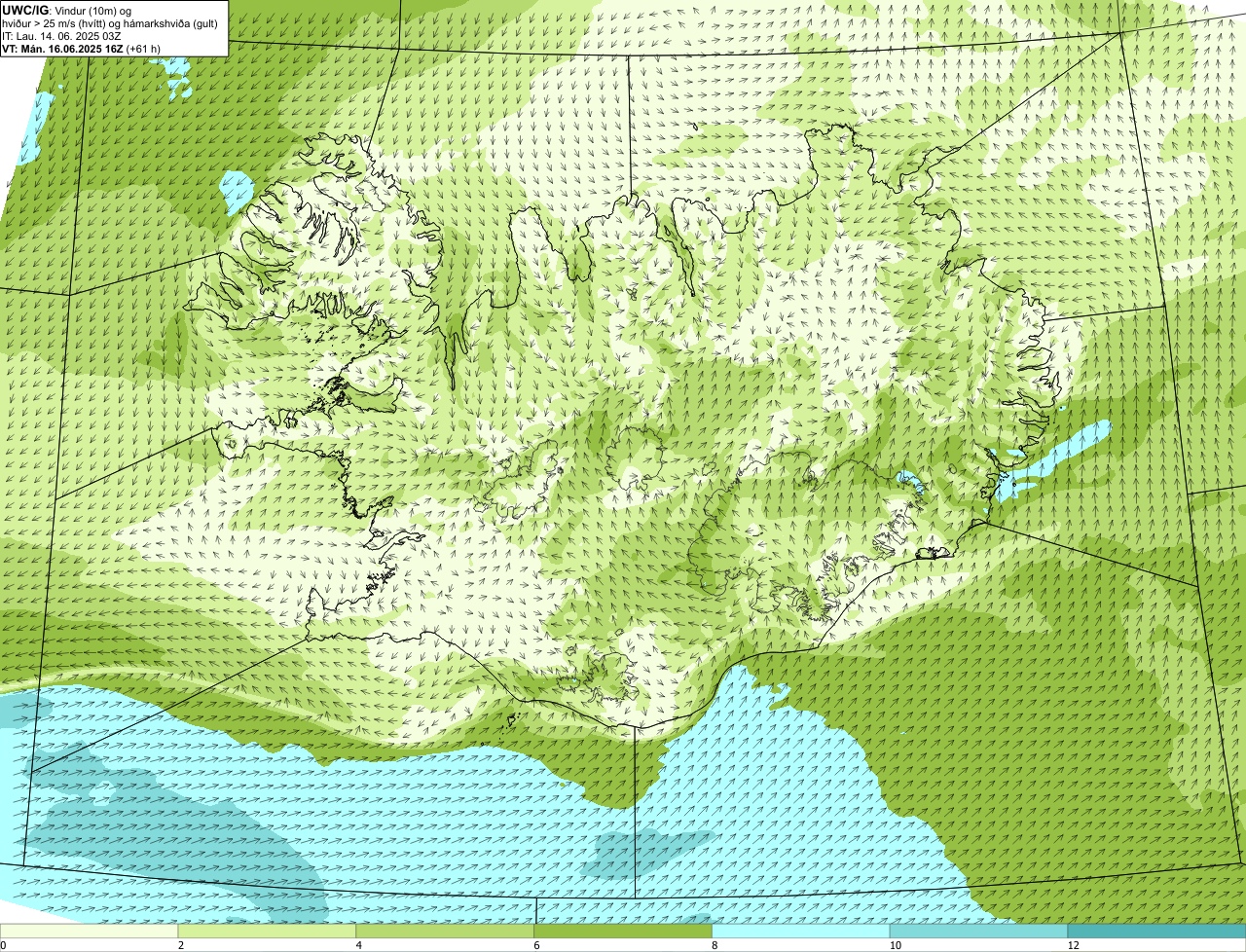
Task: Select the teal above-12 m/s color bar segment
Action: coord(1156,932)
